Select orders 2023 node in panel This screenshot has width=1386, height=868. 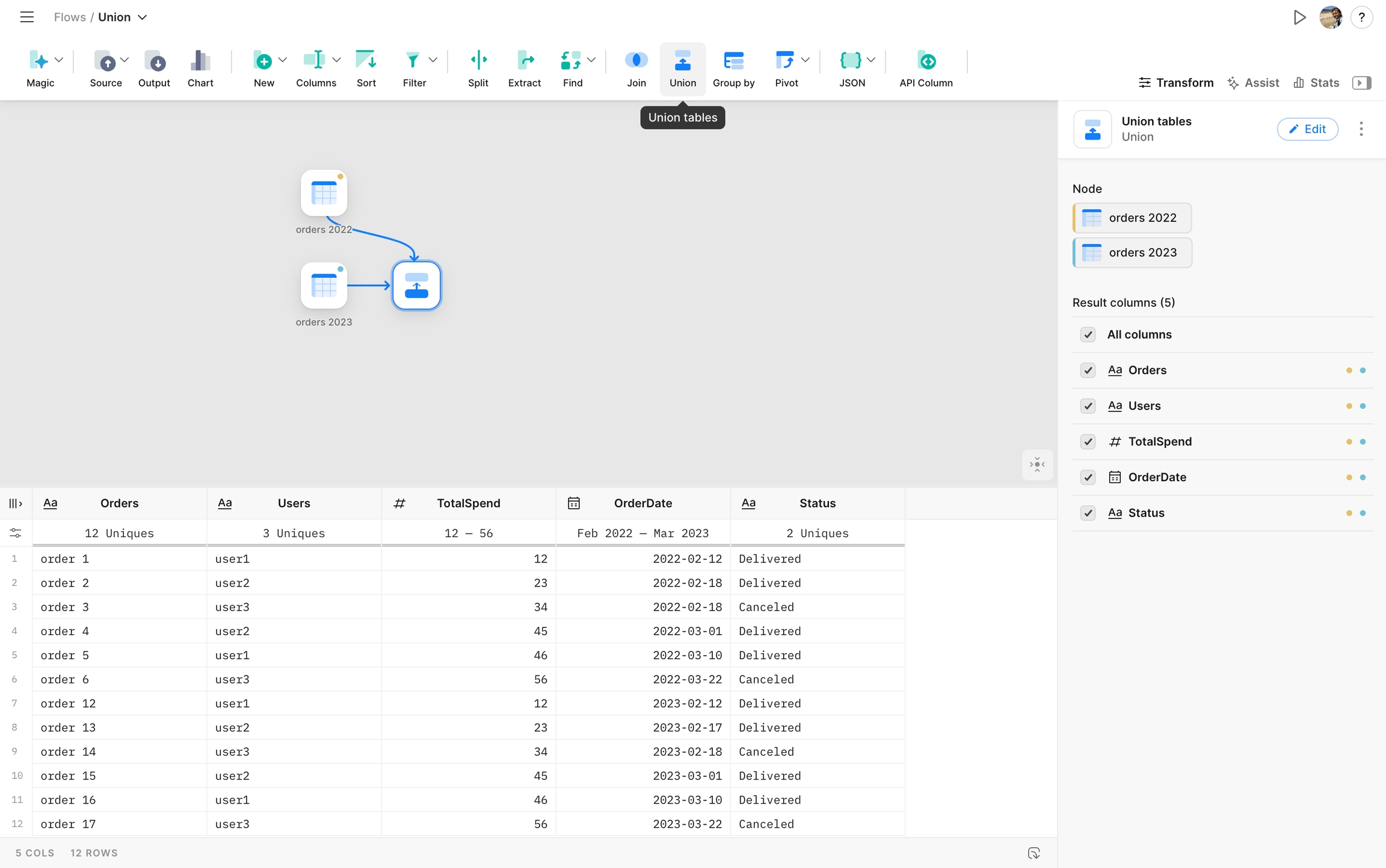(1133, 253)
